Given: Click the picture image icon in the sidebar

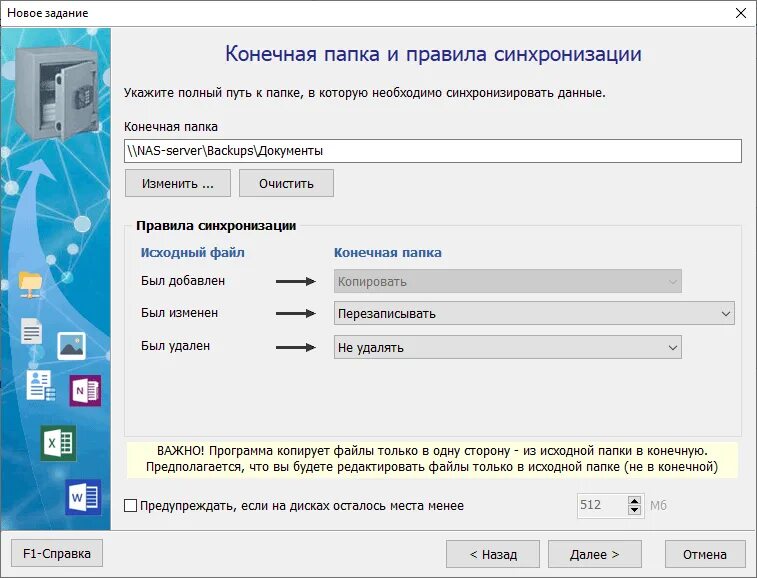Looking at the screenshot, I should (71, 346).
